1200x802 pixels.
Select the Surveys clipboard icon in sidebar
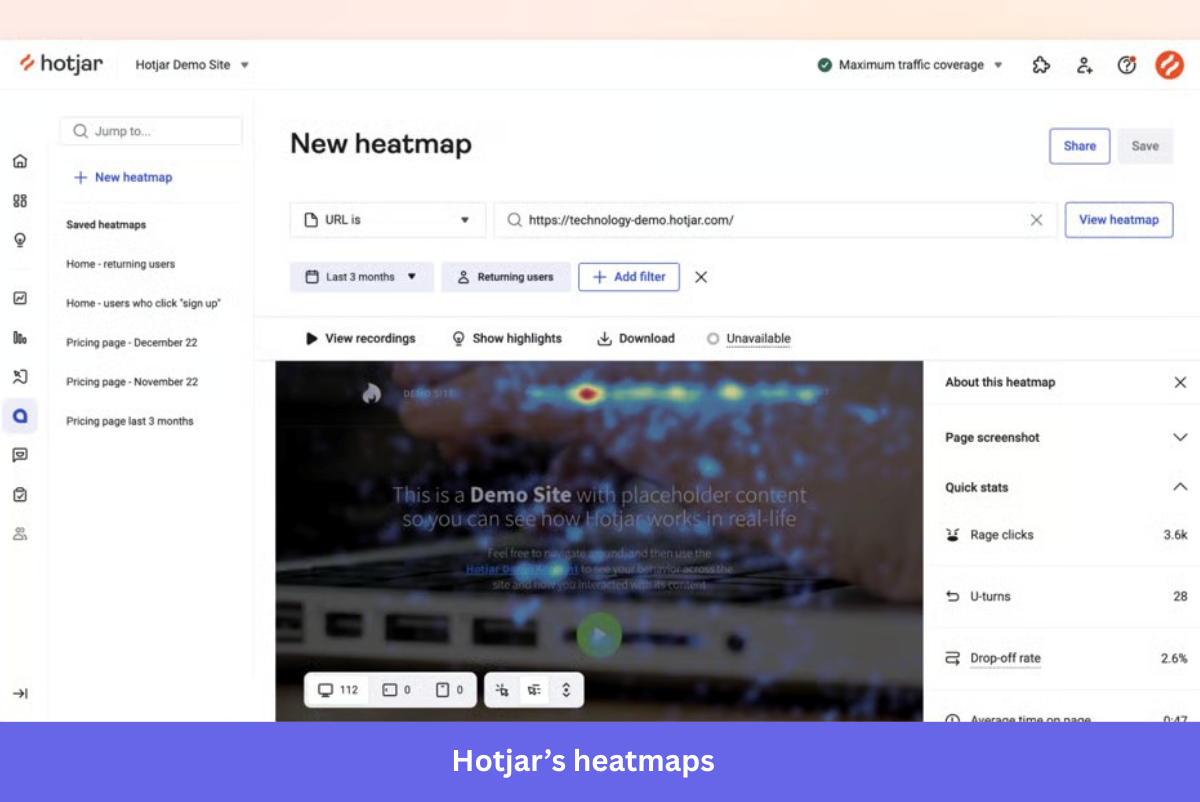click(x=20, y=493)
